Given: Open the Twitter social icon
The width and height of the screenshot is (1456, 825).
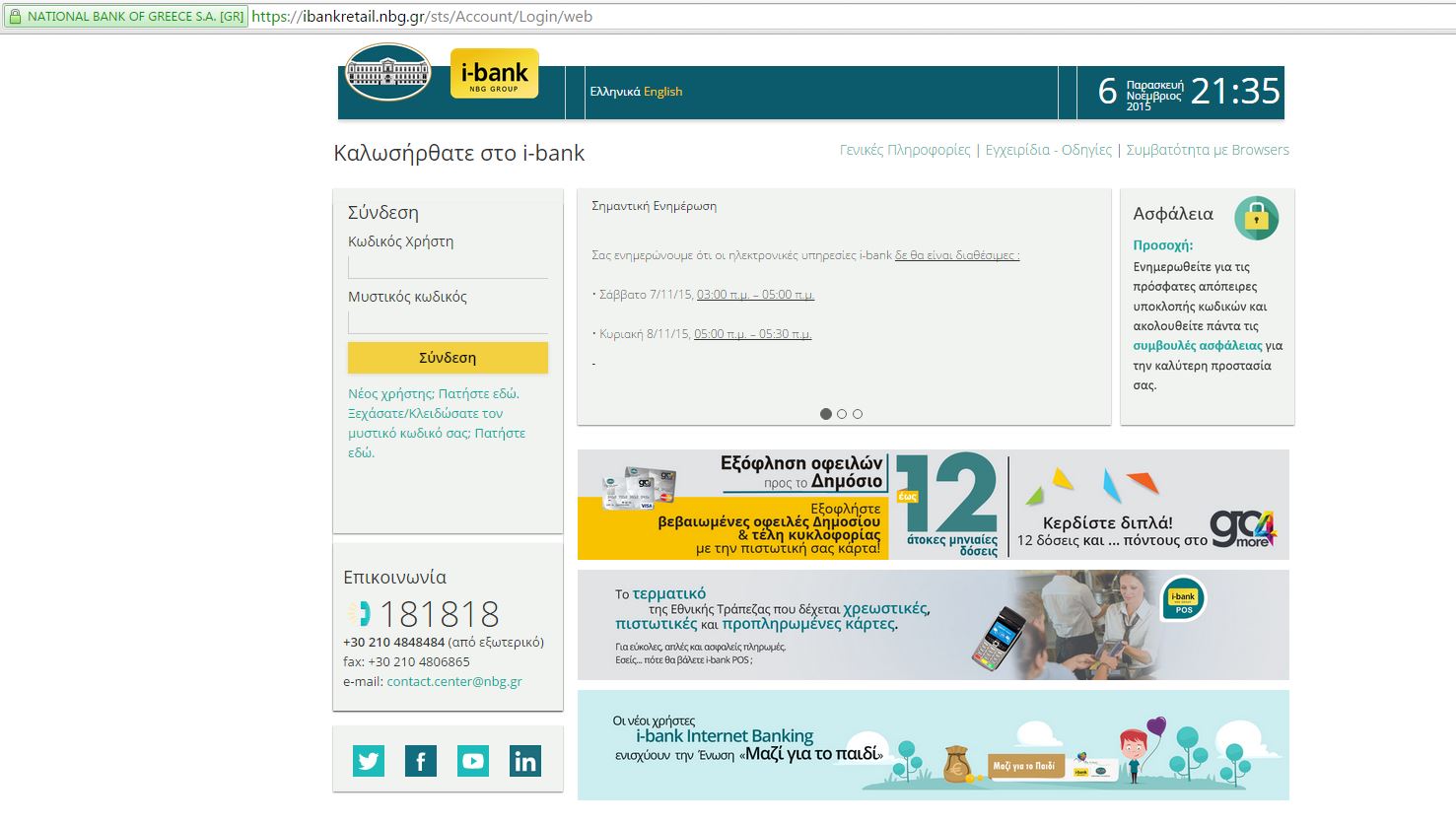Looking at the screenshot, I should [369, 761].
